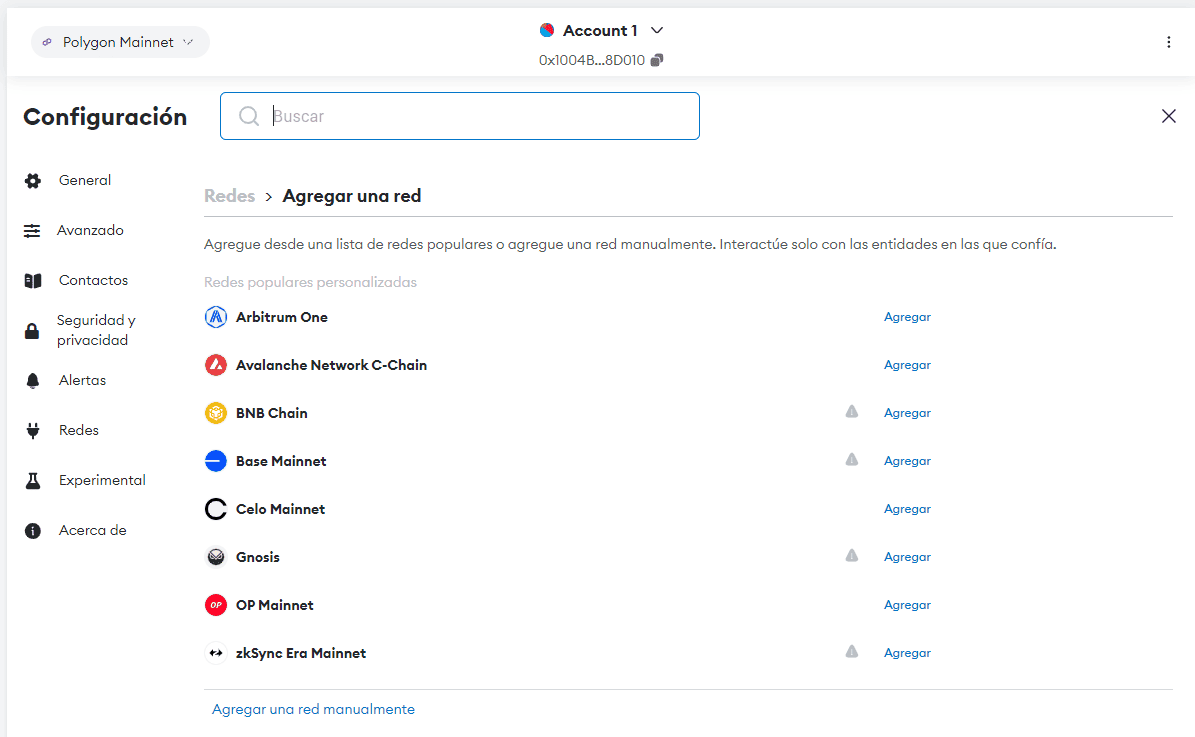Open Experimental settings
The width and height of the screenshot is (1195, 737).
[102, 480]
